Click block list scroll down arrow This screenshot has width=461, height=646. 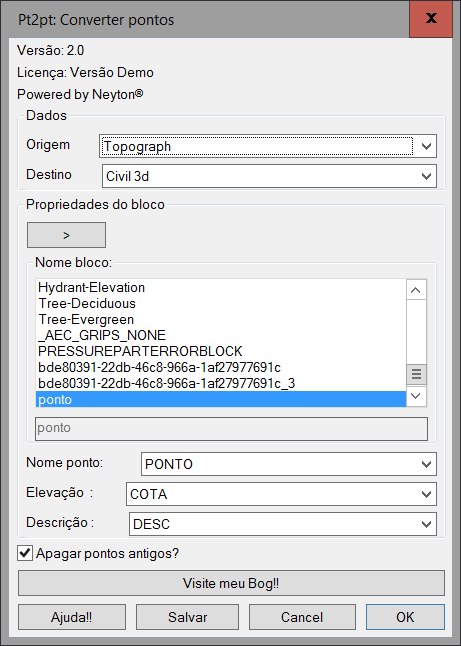416,396
